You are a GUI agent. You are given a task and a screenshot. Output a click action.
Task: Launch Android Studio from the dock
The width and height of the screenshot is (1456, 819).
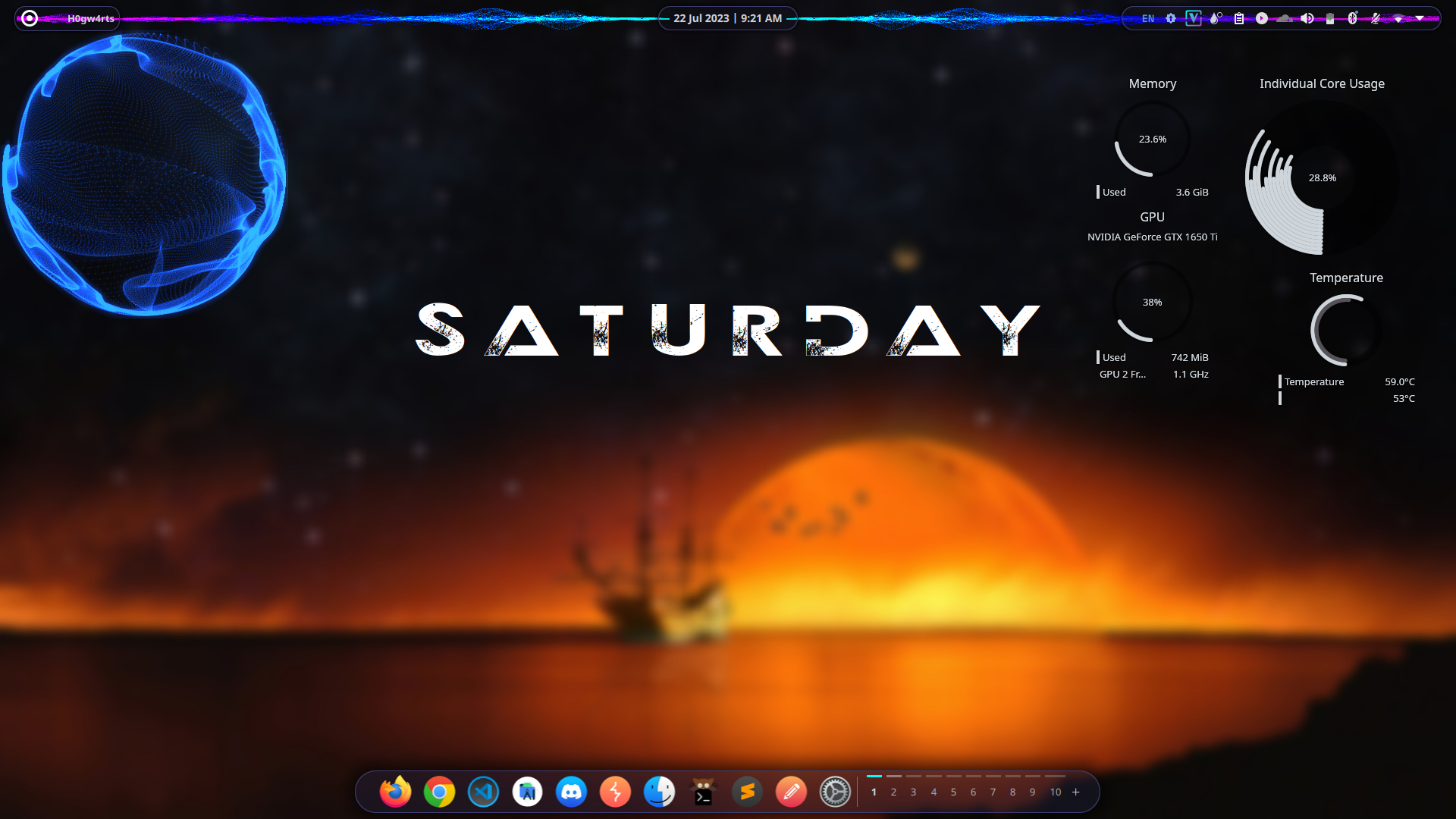coord(527,792)
